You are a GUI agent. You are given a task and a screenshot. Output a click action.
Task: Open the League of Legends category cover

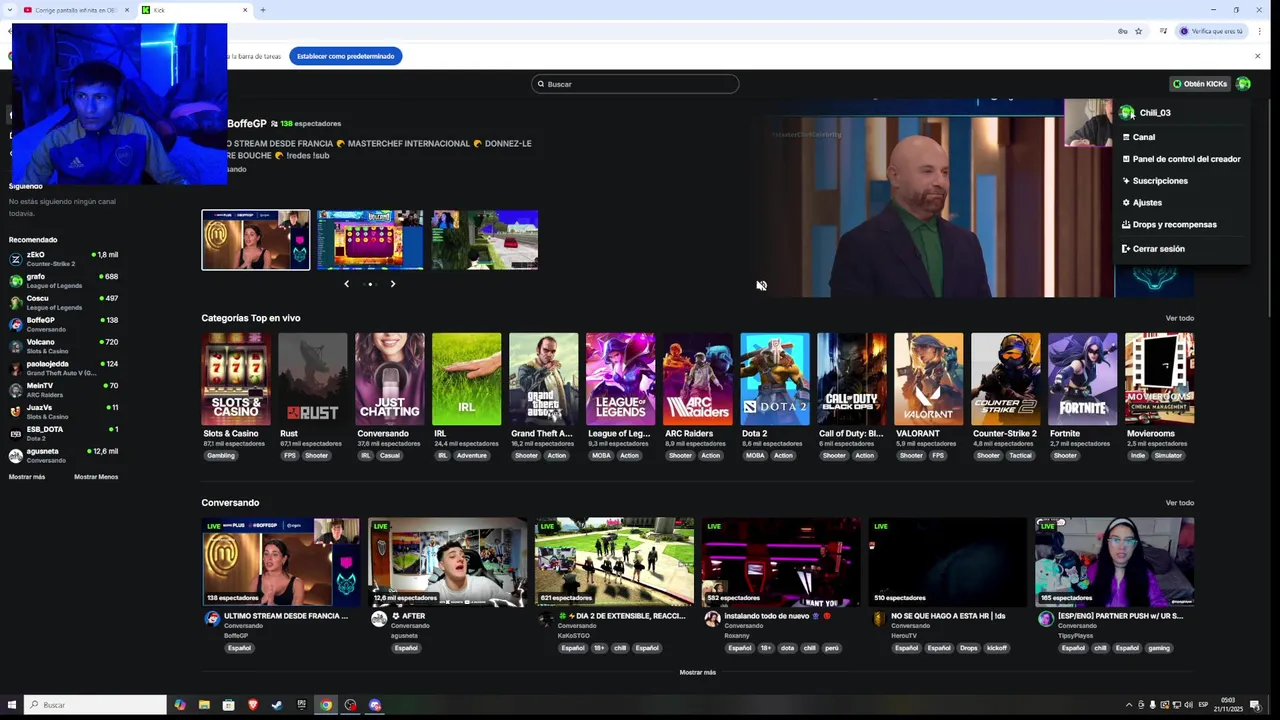621,379
